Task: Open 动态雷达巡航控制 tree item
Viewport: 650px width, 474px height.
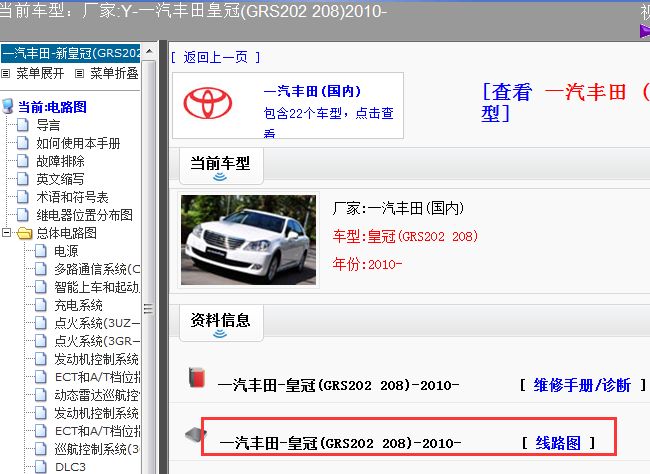Action: 97,395
